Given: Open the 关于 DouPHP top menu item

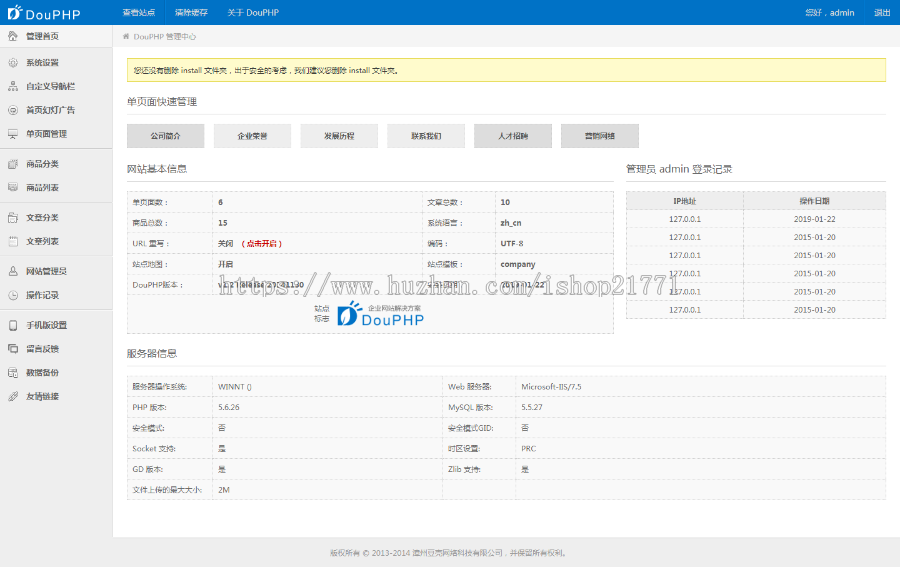Looking at the screenshot, I should (252, 13).
